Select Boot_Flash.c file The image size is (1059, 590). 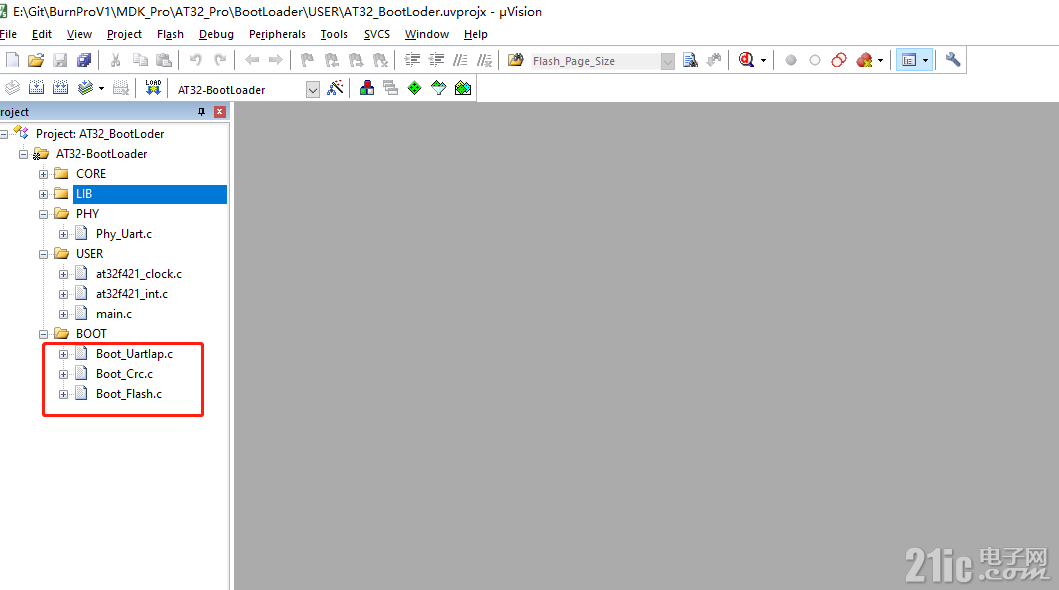(128, 394)
